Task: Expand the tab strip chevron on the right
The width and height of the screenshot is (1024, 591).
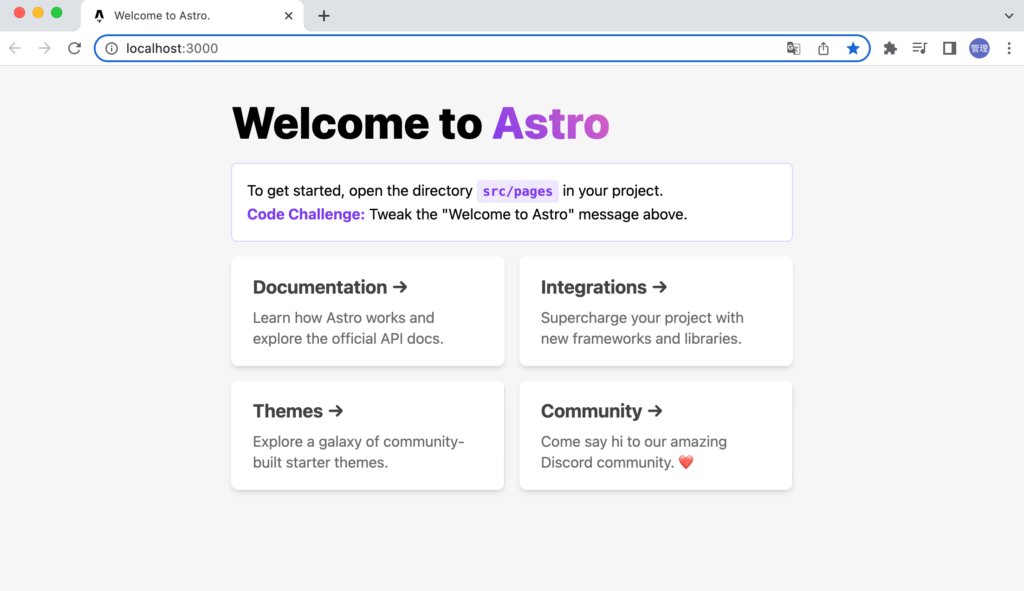Action: [x=1010, y=15]
